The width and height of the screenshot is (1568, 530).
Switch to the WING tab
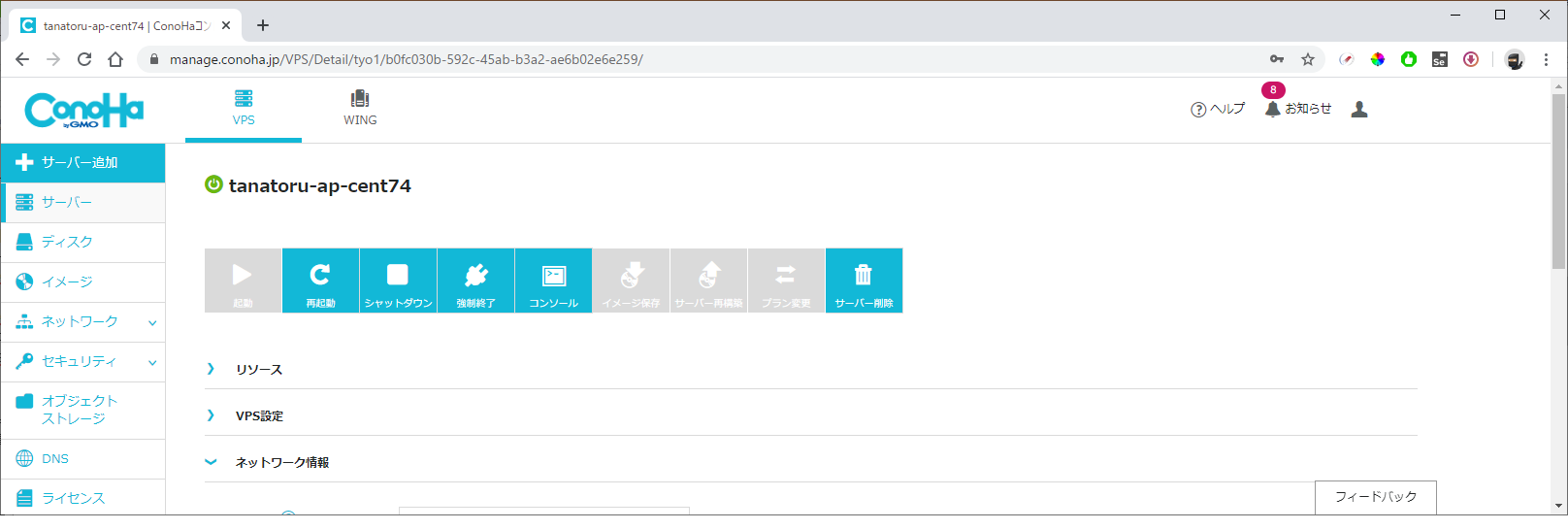click(x=360, y=109)
